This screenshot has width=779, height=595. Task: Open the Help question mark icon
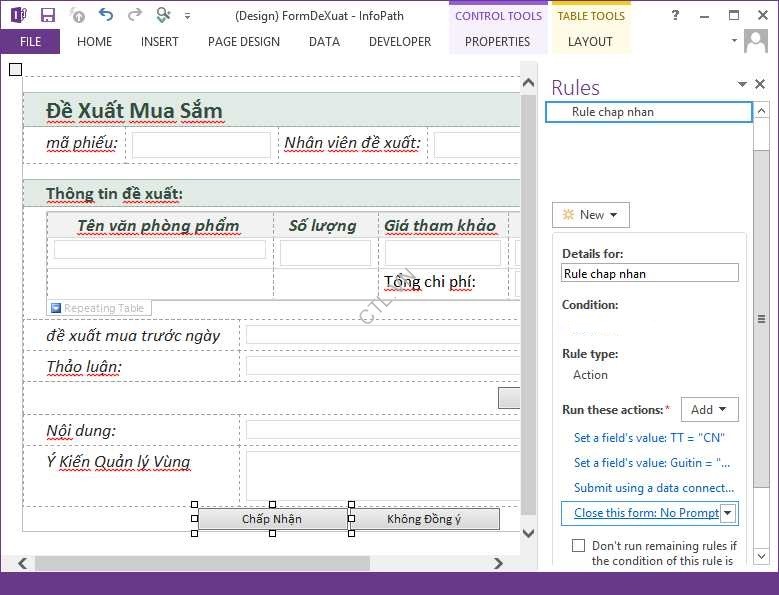[675, 15]
